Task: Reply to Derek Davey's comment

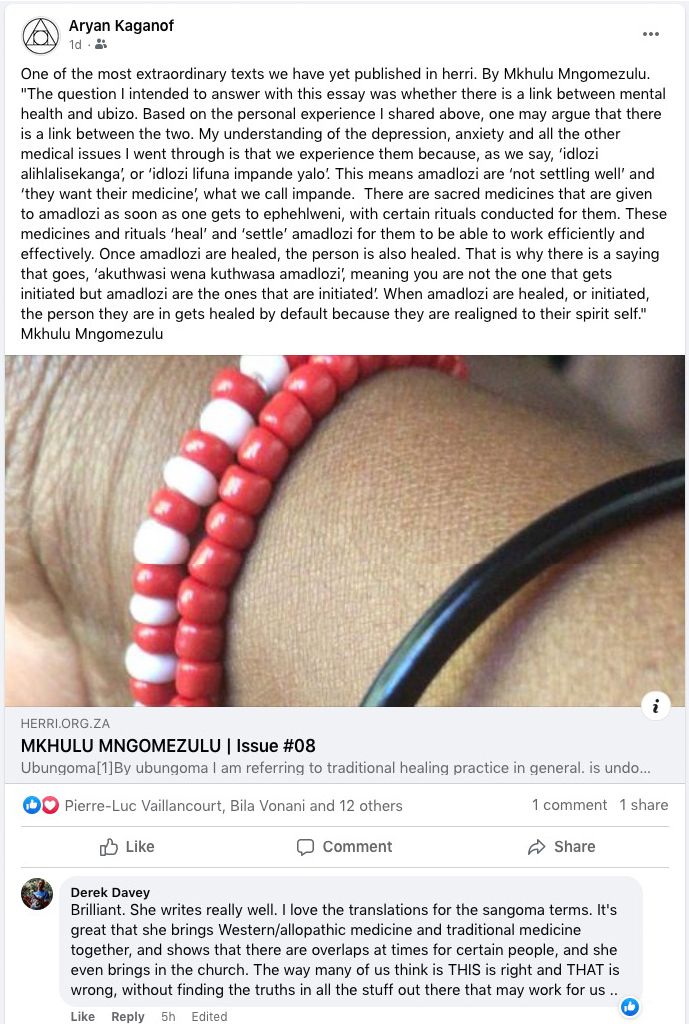Action: [x=128, y=1016]
